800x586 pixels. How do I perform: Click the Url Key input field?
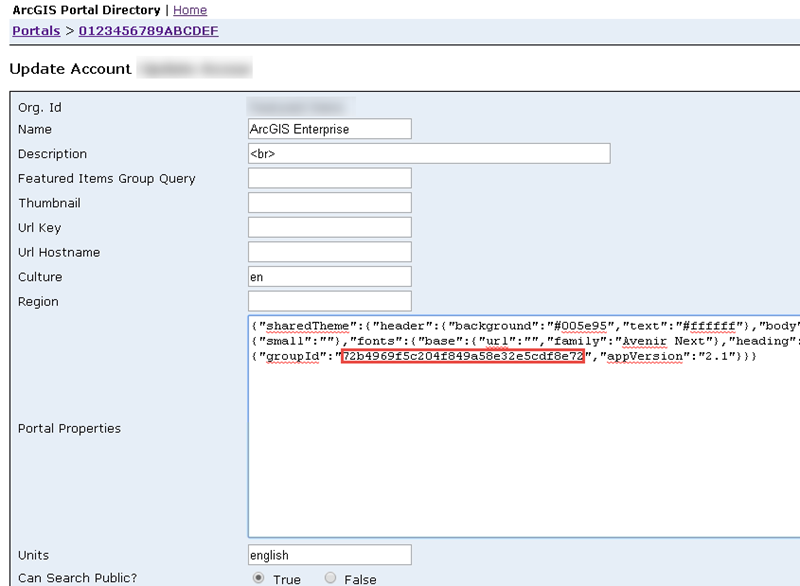tap(330, 227)
